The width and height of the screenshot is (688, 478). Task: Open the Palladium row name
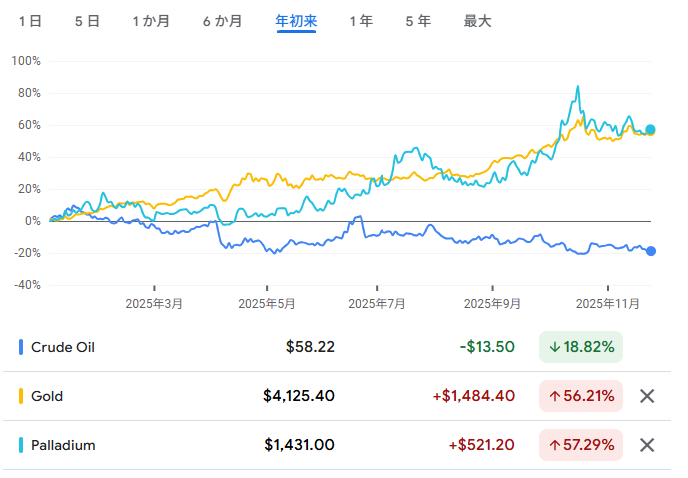63,446
